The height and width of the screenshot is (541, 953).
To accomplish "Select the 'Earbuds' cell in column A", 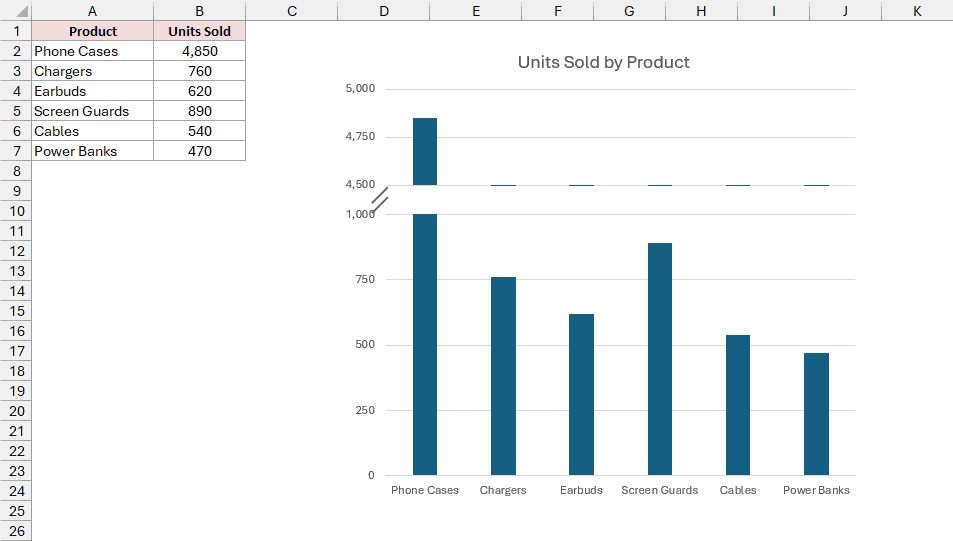I will 92,91.
